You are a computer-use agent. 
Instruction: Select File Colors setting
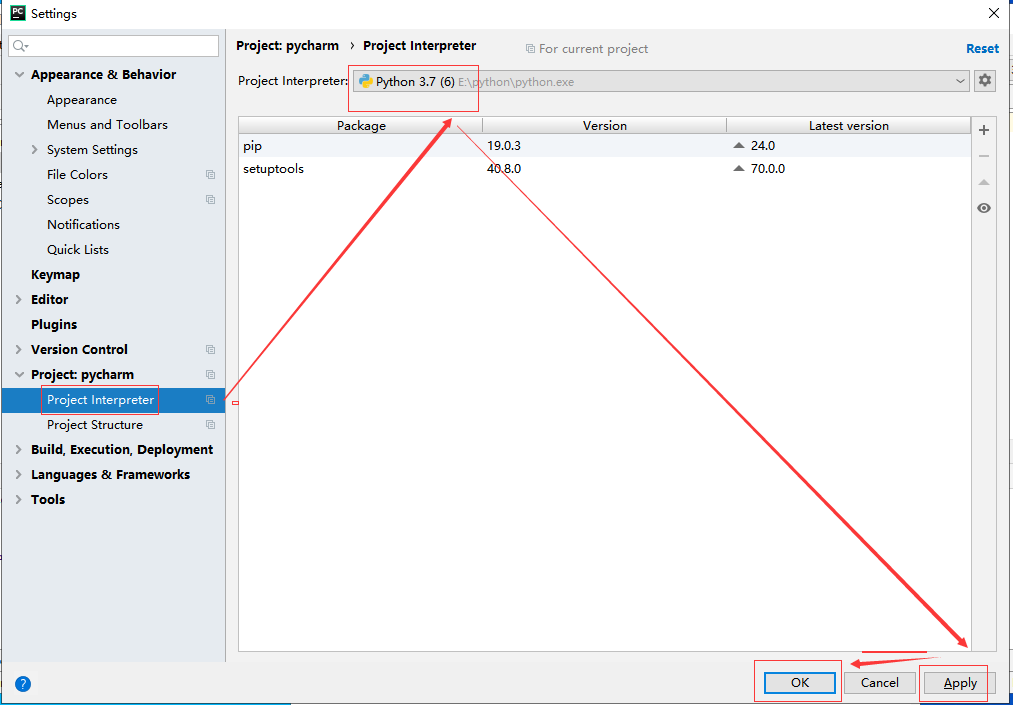tap(78, 174)
